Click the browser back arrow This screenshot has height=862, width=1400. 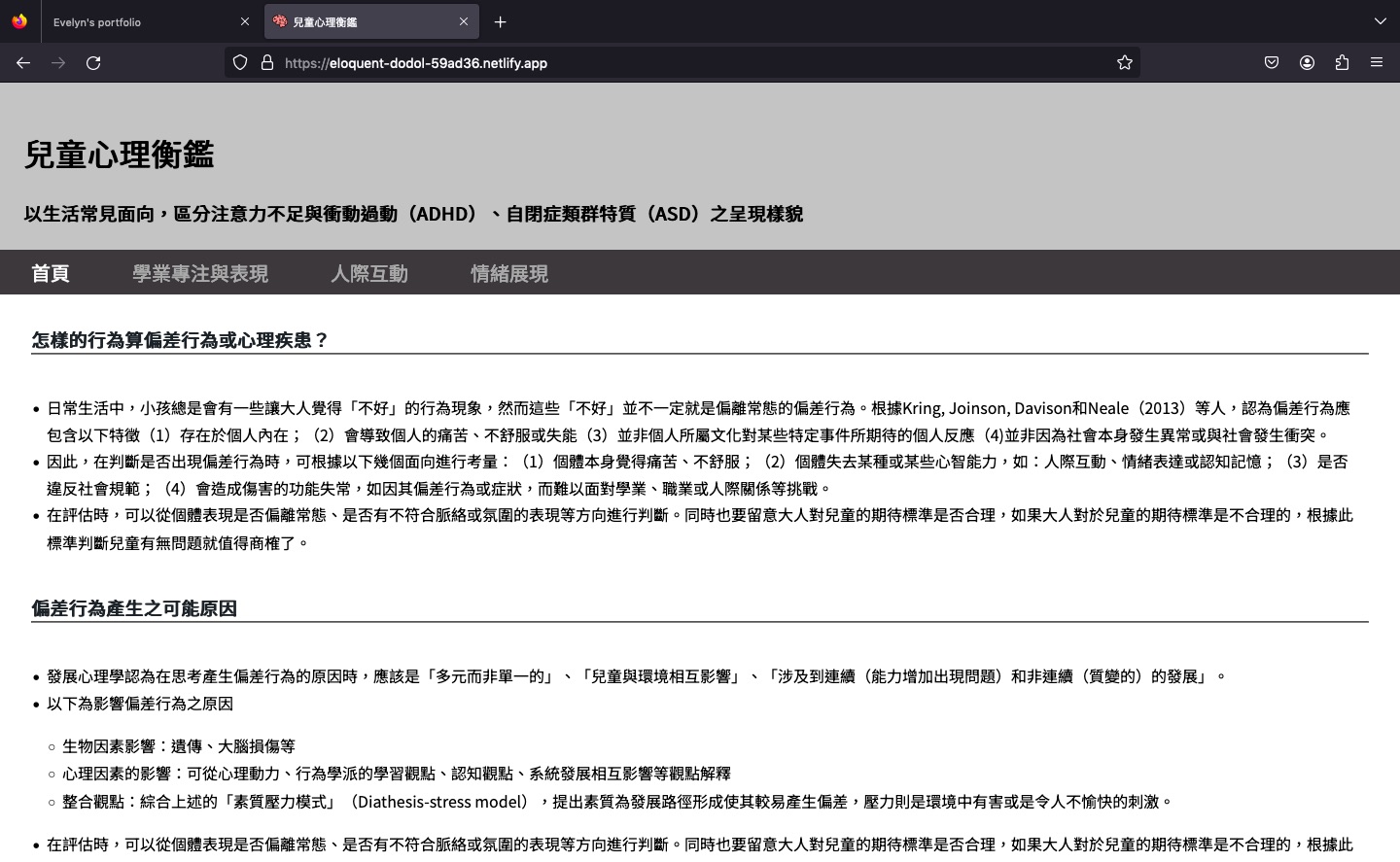pos(23,62)
